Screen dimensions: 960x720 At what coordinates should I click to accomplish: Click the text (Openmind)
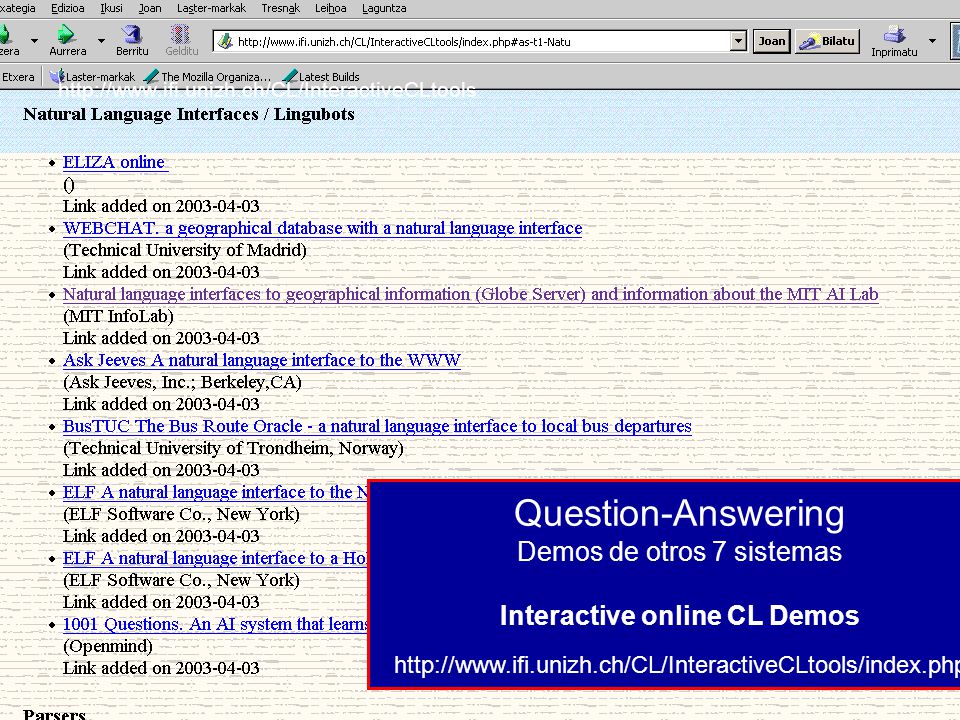(x=108, y=647)
